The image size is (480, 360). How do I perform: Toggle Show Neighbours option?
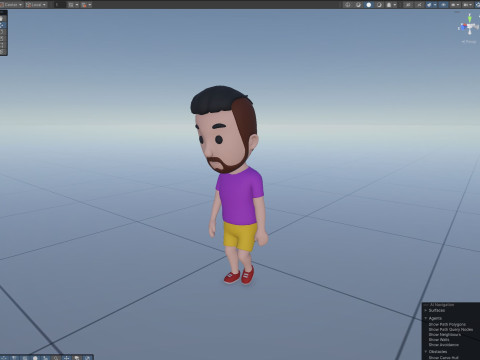445,334
